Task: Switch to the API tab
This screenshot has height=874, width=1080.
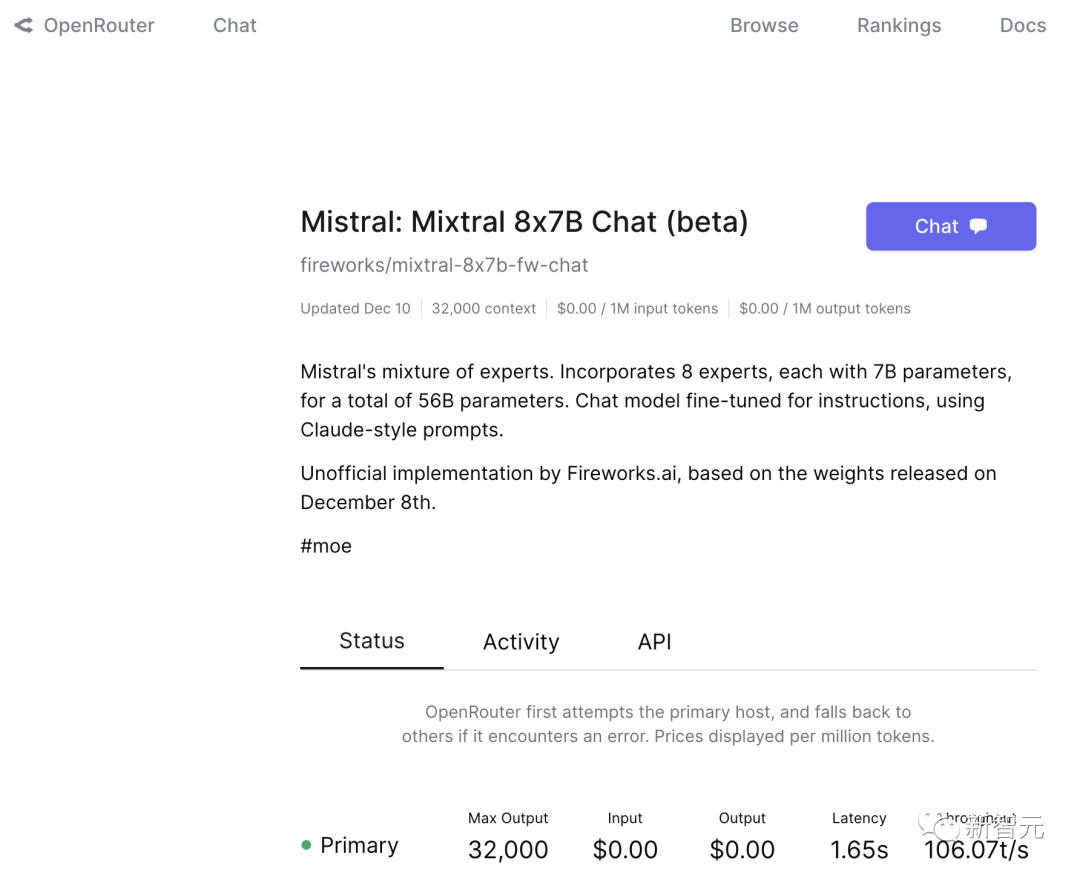Action: pyautogui.click(x=655, y=642)
